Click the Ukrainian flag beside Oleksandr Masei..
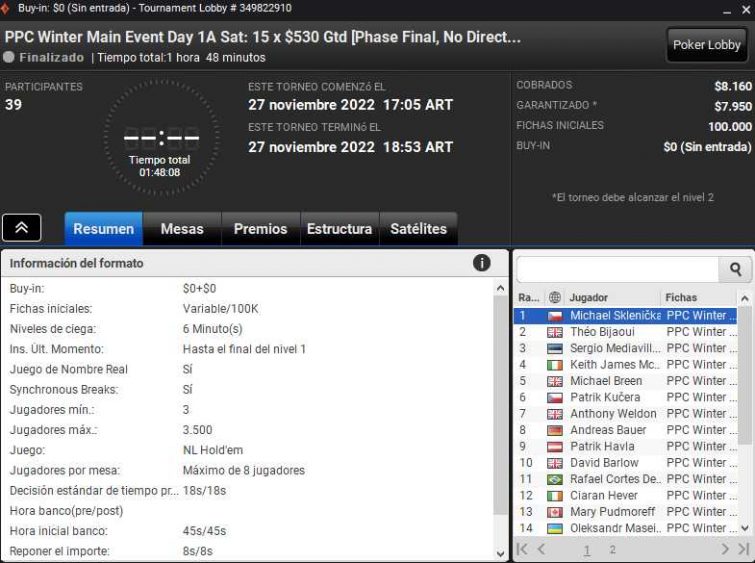 [555, 529]
